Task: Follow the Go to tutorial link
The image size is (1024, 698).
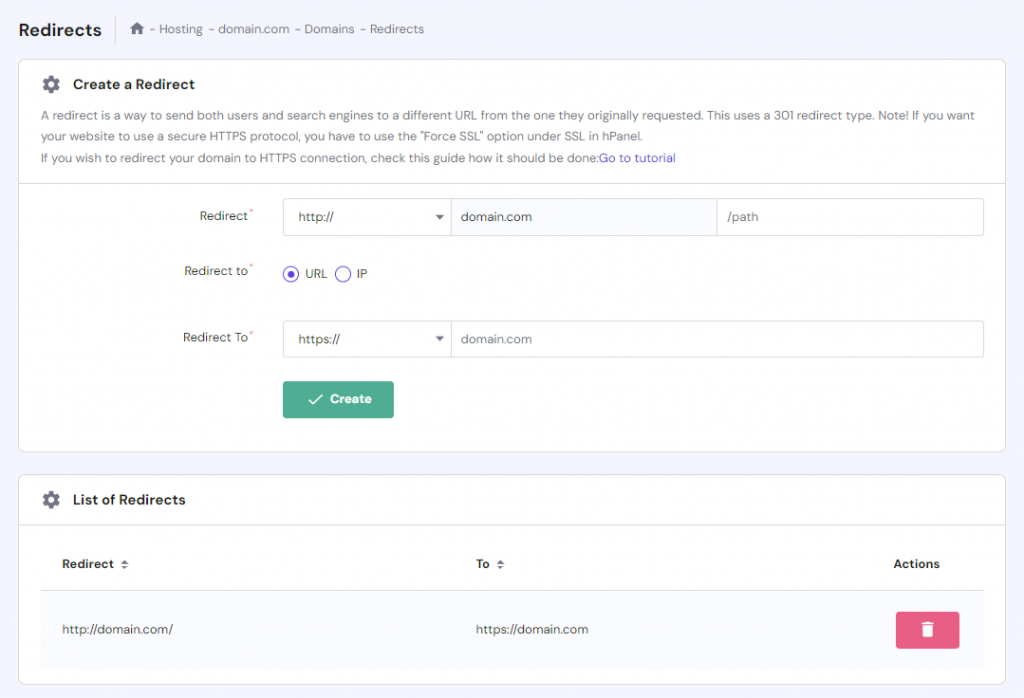Action: point(636,157)
